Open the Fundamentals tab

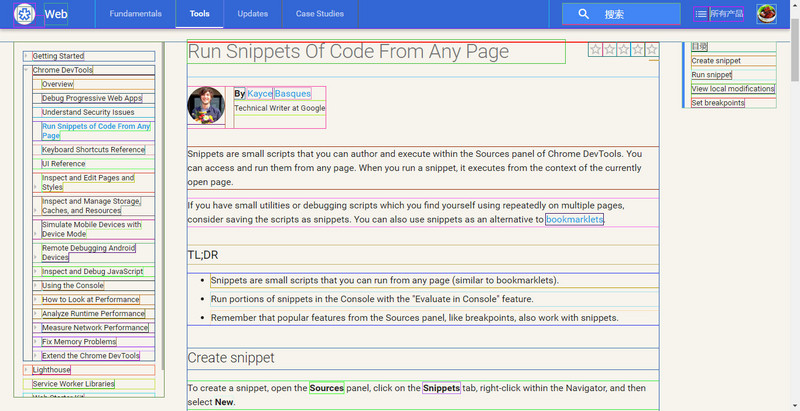[x=135, y=14]
